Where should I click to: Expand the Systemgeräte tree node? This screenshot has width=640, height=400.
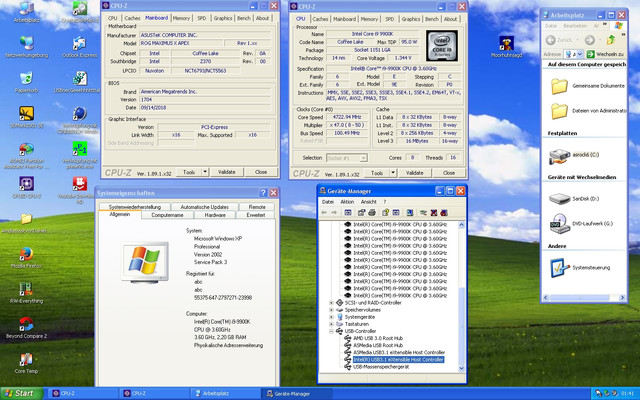pos(331,317)
